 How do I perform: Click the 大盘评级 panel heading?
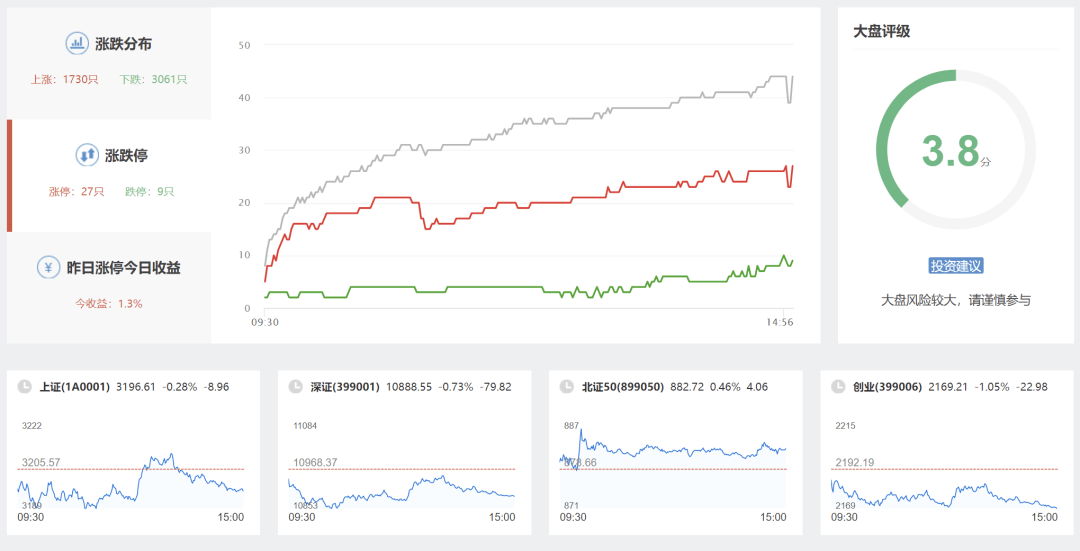click(x=881, y=31)
